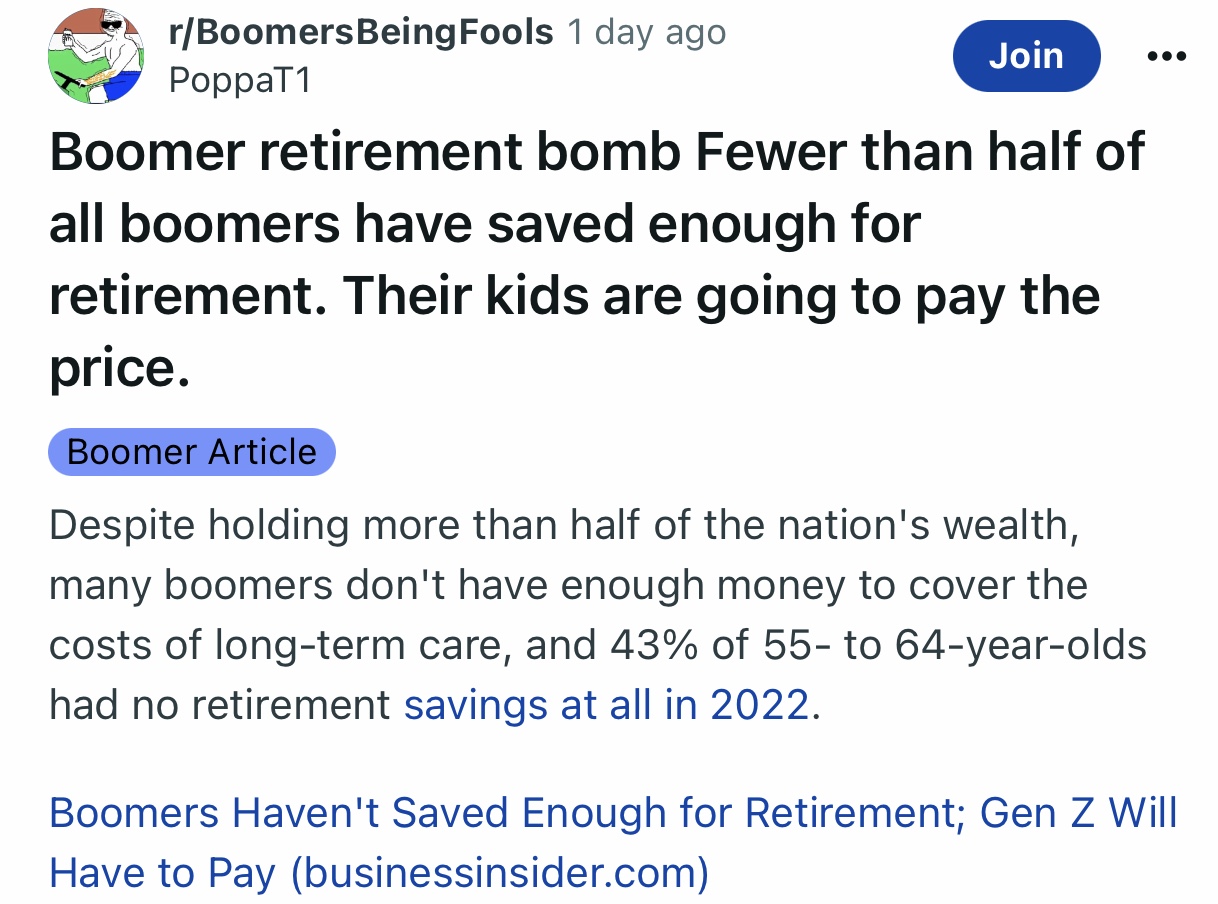Image resolution: width=1218 pixels, height=904 pixels.
Task: Click the '1 day ago' timestamp
Action: point(646,32)
